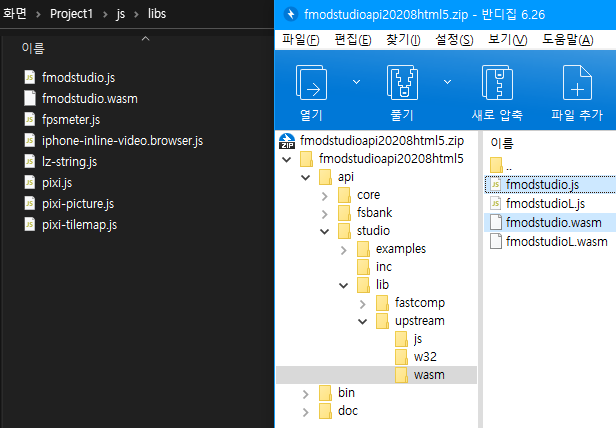
Task: Select the examples folder in tree
Action: [x=401, y=249]
